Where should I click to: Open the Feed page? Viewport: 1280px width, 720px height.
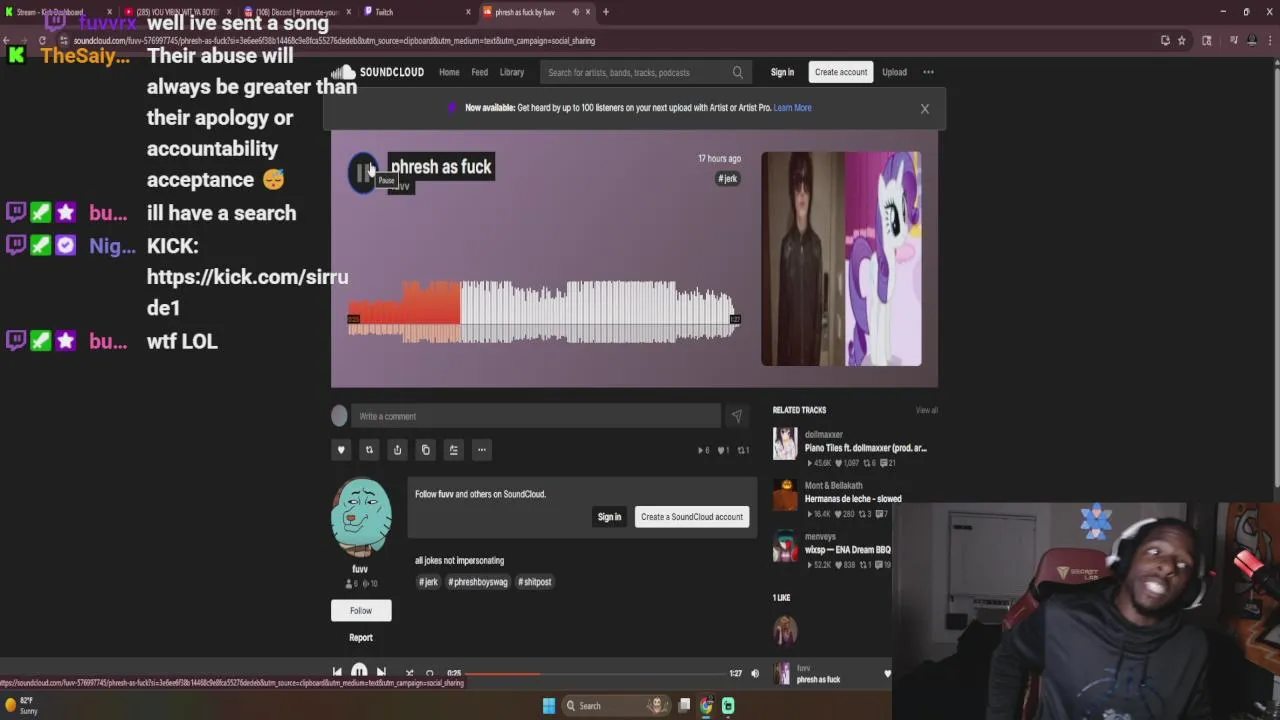(x=480, y=72)
